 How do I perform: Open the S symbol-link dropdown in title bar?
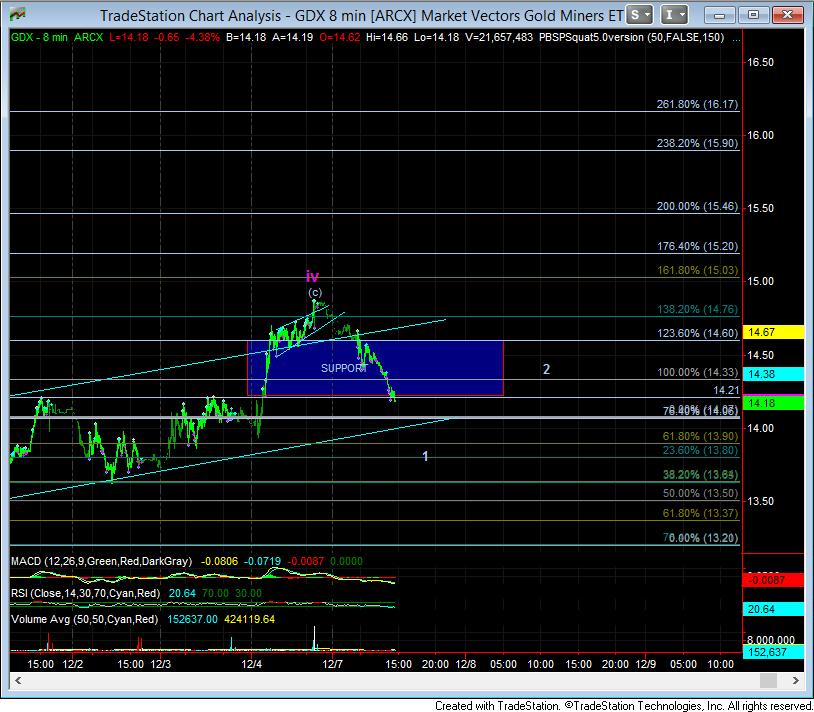click(640, 15)
